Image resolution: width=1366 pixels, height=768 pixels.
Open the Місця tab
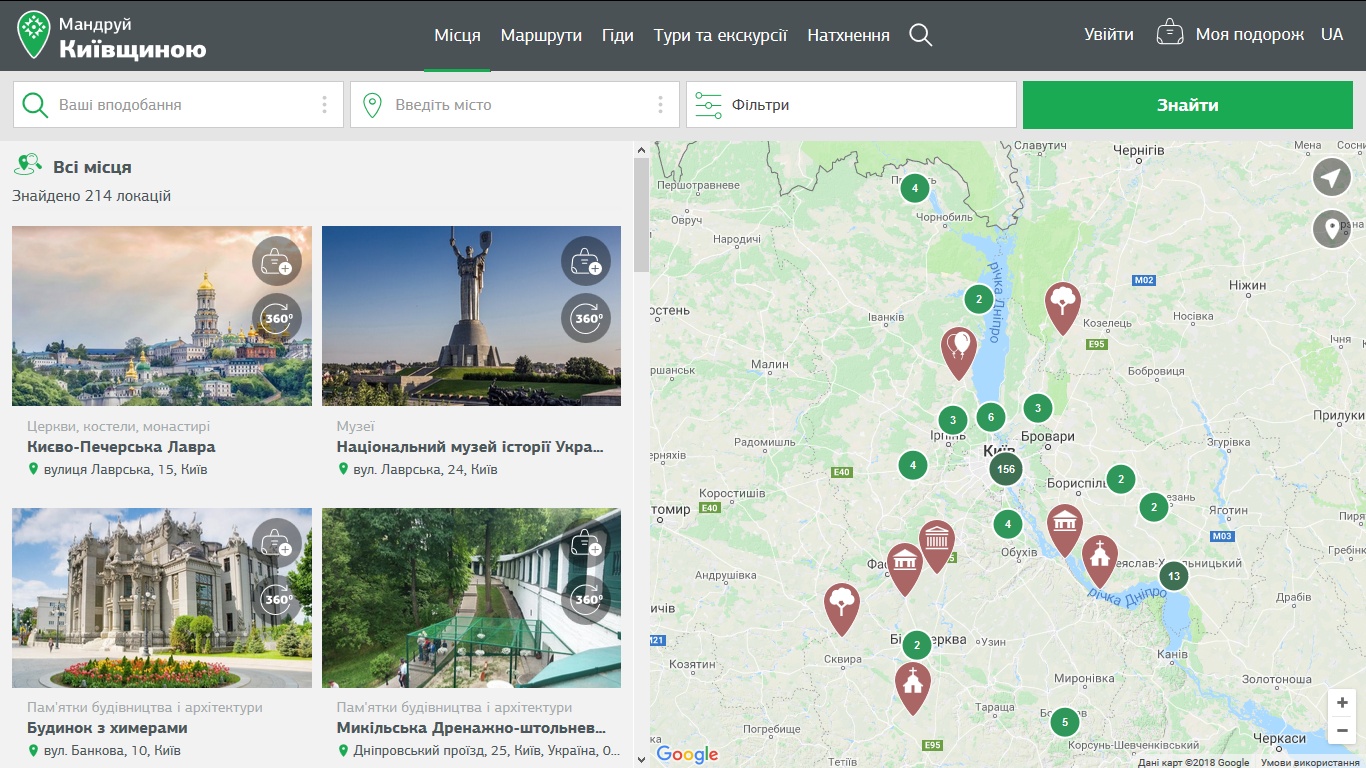pyautogui.click(x=457, y=35)
